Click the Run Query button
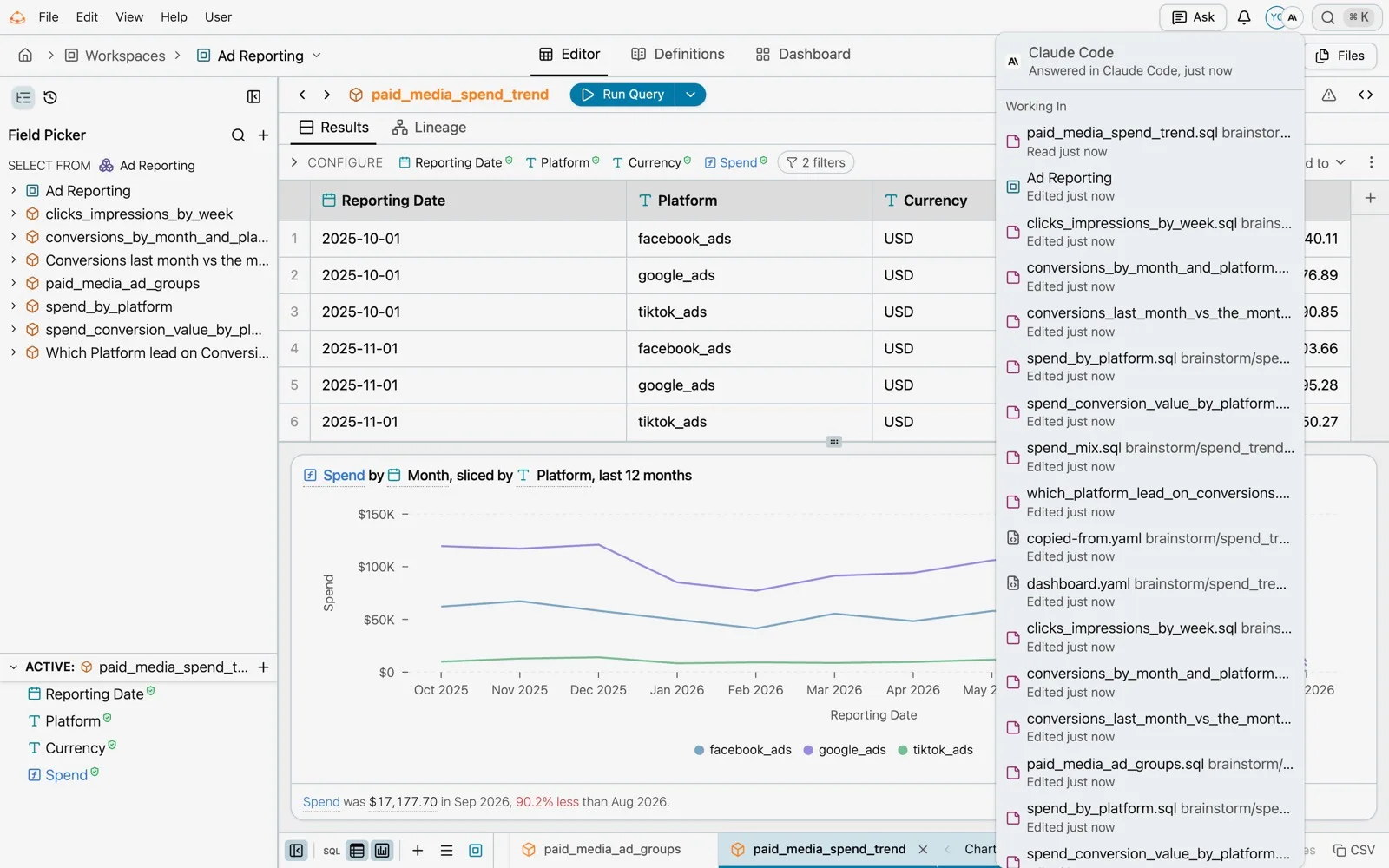This screenshot has width=1389, height=868. point(623,95)
